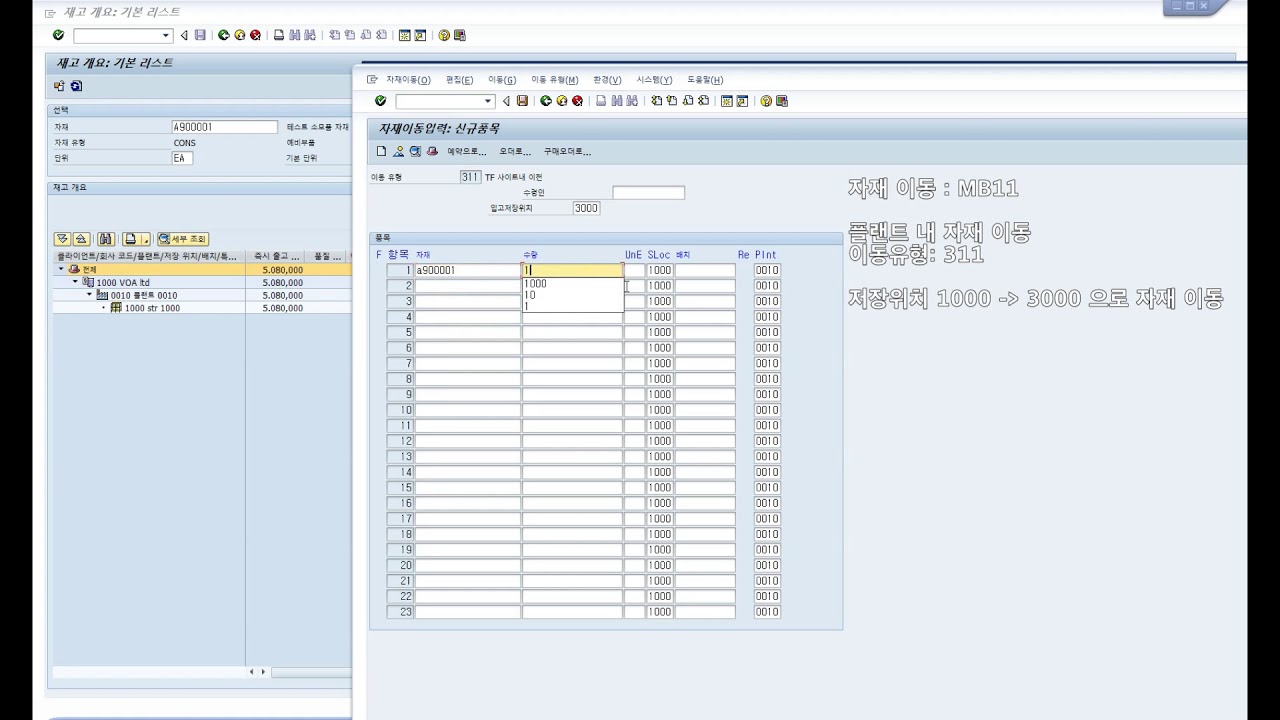
Task: Open the 자재이동(O) menu
Action: 408,80
